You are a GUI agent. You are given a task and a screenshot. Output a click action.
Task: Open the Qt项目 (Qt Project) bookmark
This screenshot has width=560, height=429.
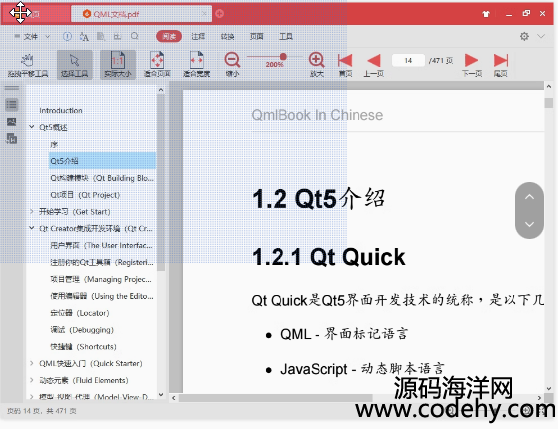tap(85, 195)
